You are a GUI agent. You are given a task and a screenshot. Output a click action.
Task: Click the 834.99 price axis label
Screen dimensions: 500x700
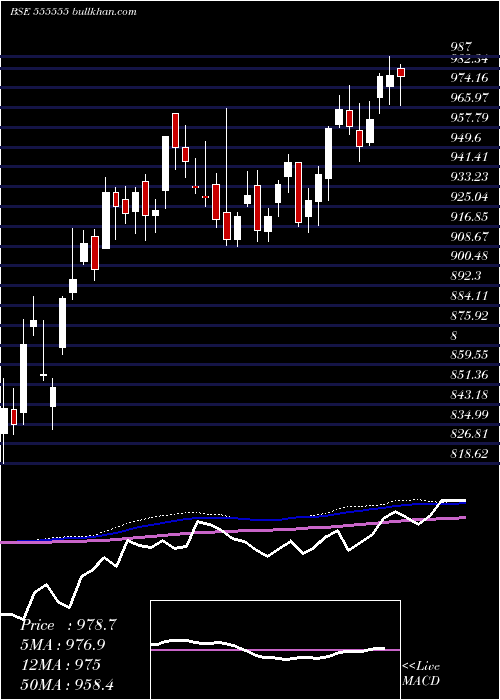(469, 415)
